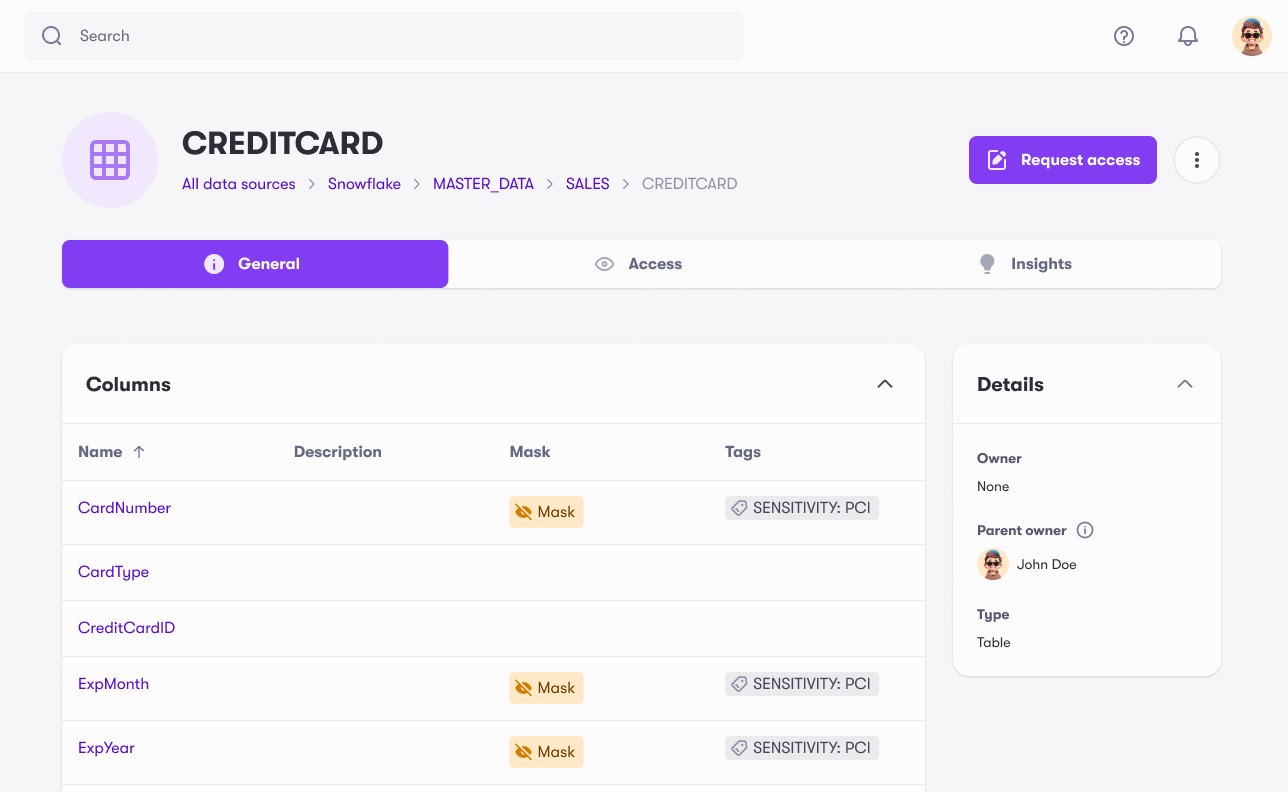1288x792 pixels.
Task: Toggle the Mask badge on CardNumber row
Action: coord(546,511)
